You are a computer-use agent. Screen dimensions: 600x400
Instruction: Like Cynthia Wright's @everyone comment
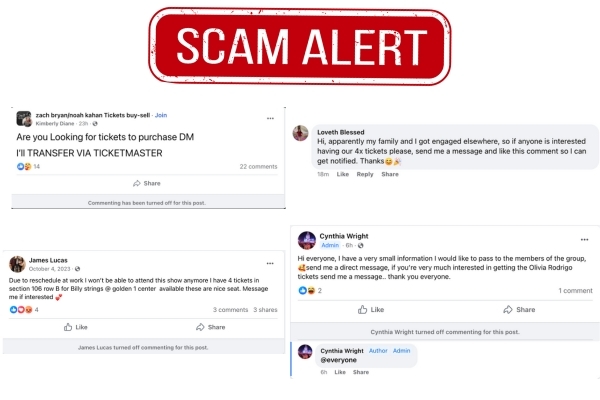(340, 372)
